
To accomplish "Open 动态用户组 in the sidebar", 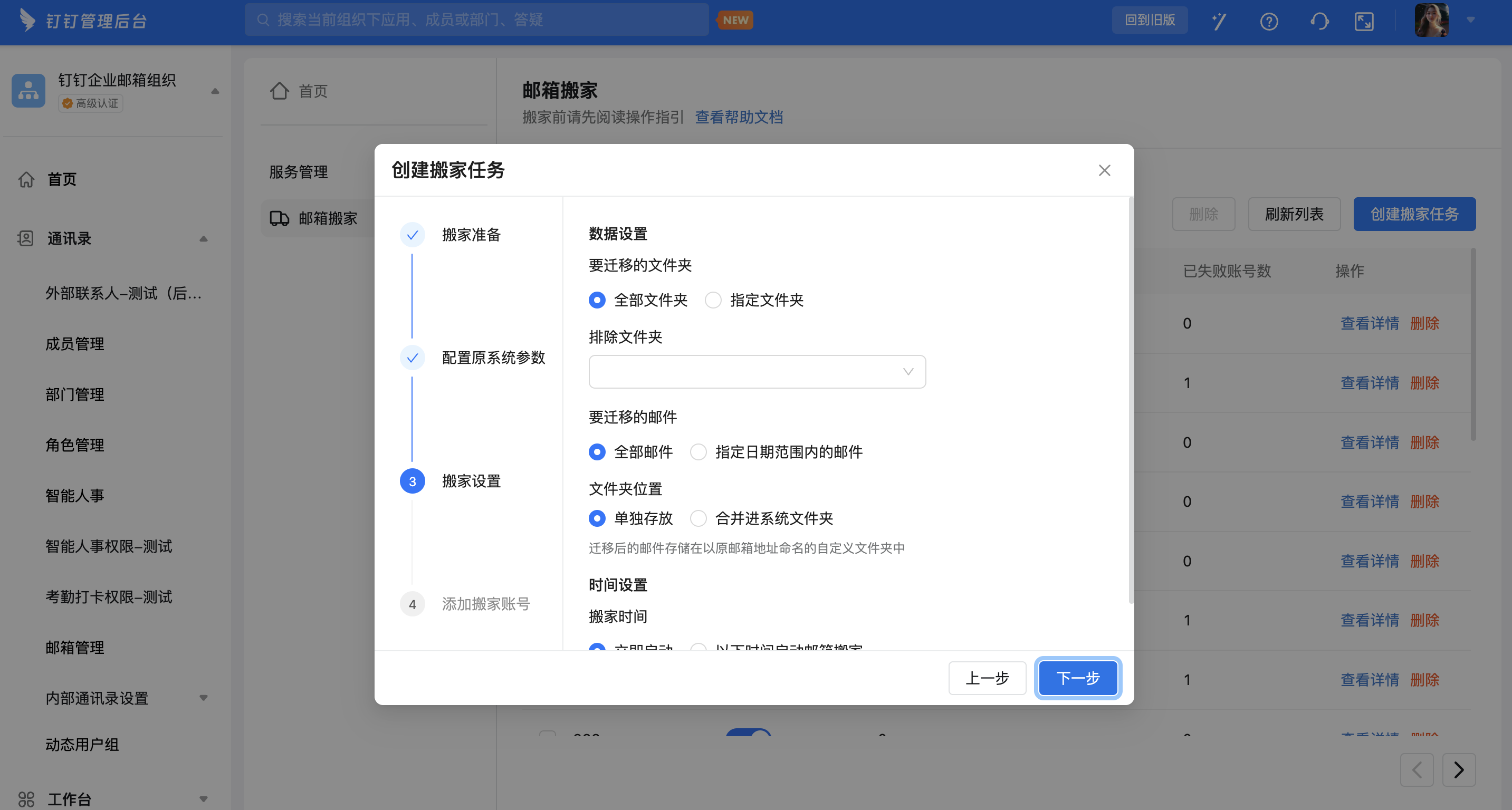I will 82,745.
